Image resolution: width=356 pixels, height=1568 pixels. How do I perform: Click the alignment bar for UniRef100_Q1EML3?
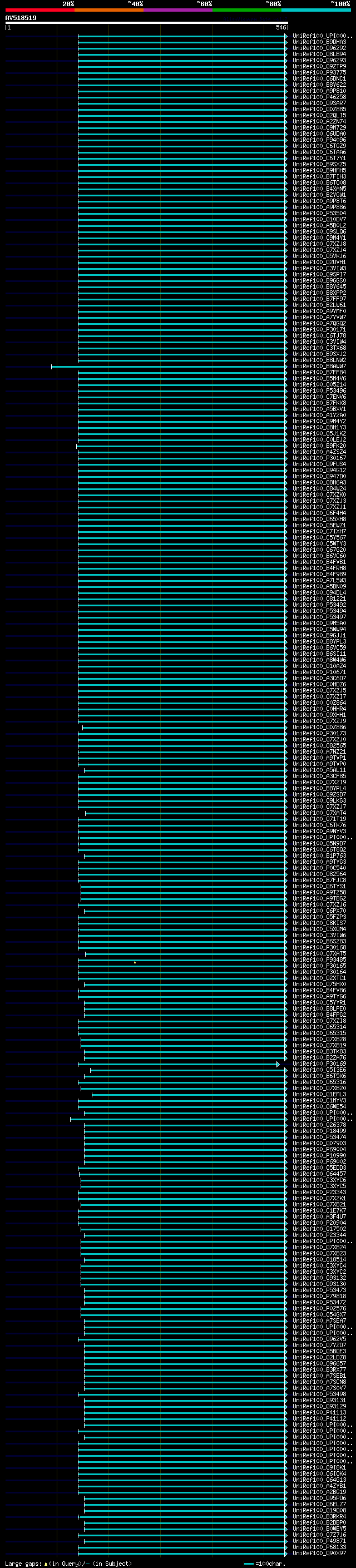tap(189, 1095)
